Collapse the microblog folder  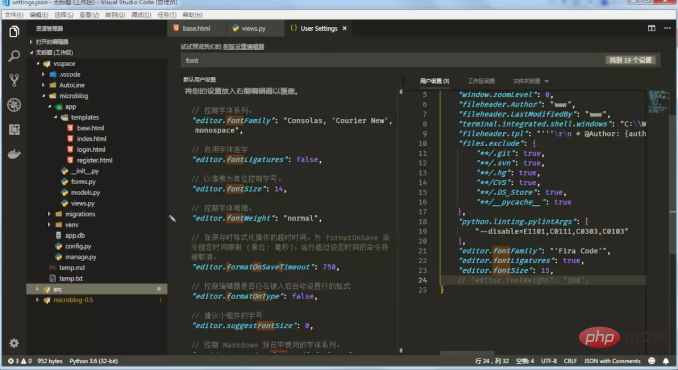tap(97, 96)
